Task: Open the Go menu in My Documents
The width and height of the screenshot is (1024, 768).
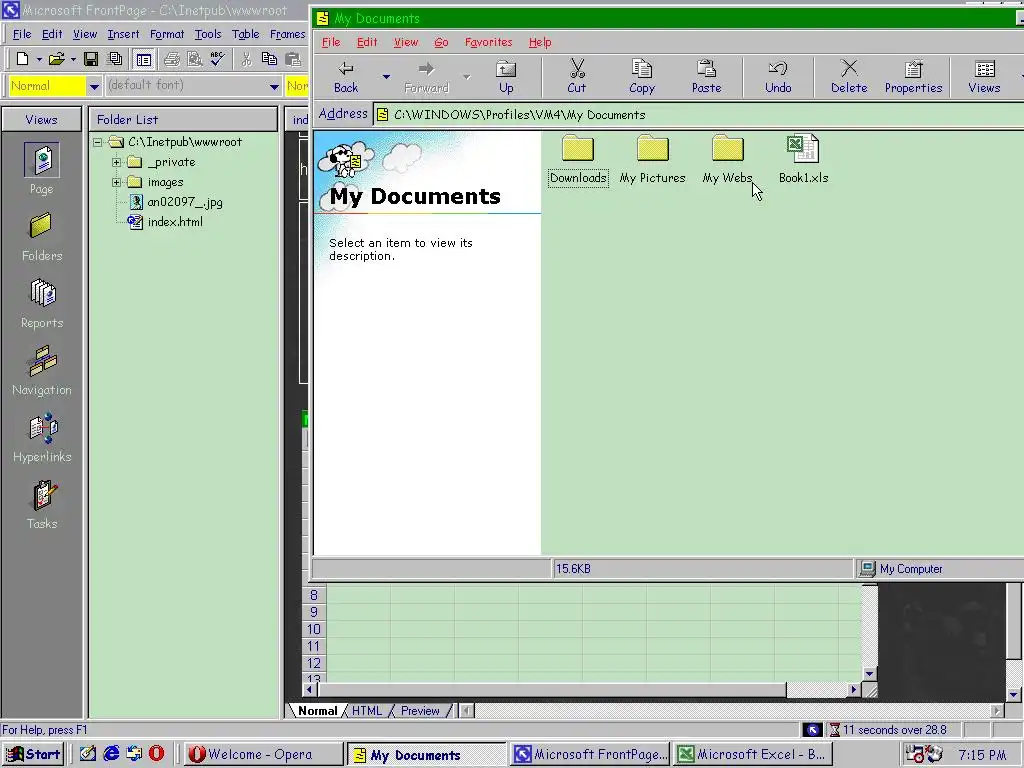Action: point(441,42)
